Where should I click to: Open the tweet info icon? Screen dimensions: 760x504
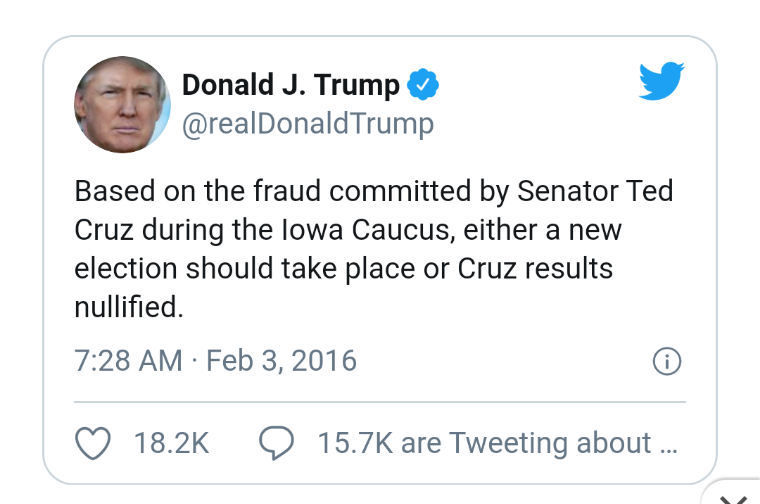pos(666,361)
